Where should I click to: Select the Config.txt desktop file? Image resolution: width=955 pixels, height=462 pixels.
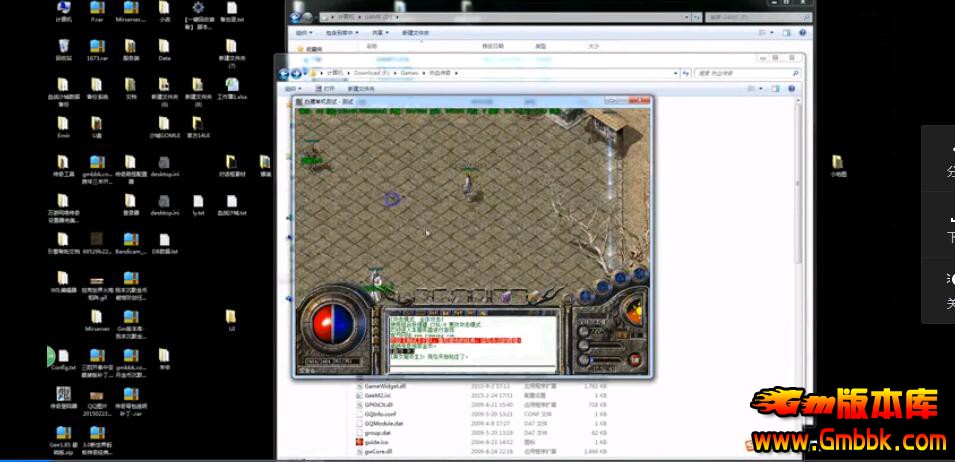pos(62,357)
